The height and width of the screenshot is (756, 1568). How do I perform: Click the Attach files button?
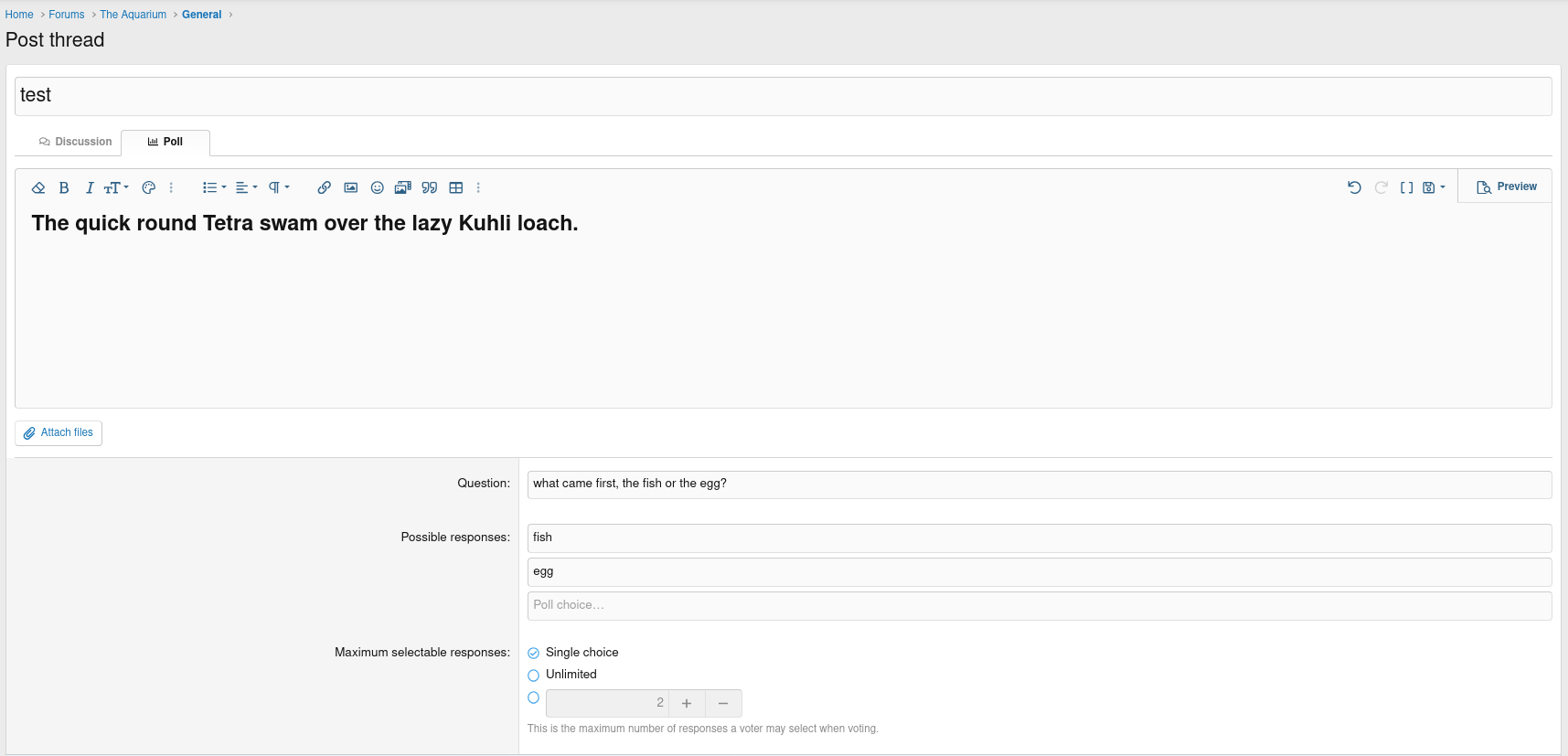tap(59, 432)
